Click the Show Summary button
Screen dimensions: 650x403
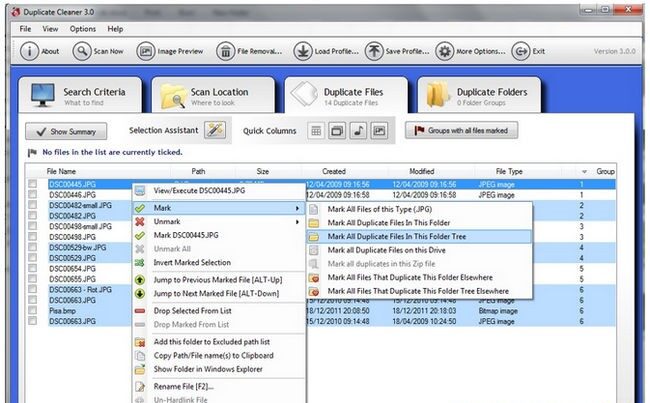tap(66, 131)
